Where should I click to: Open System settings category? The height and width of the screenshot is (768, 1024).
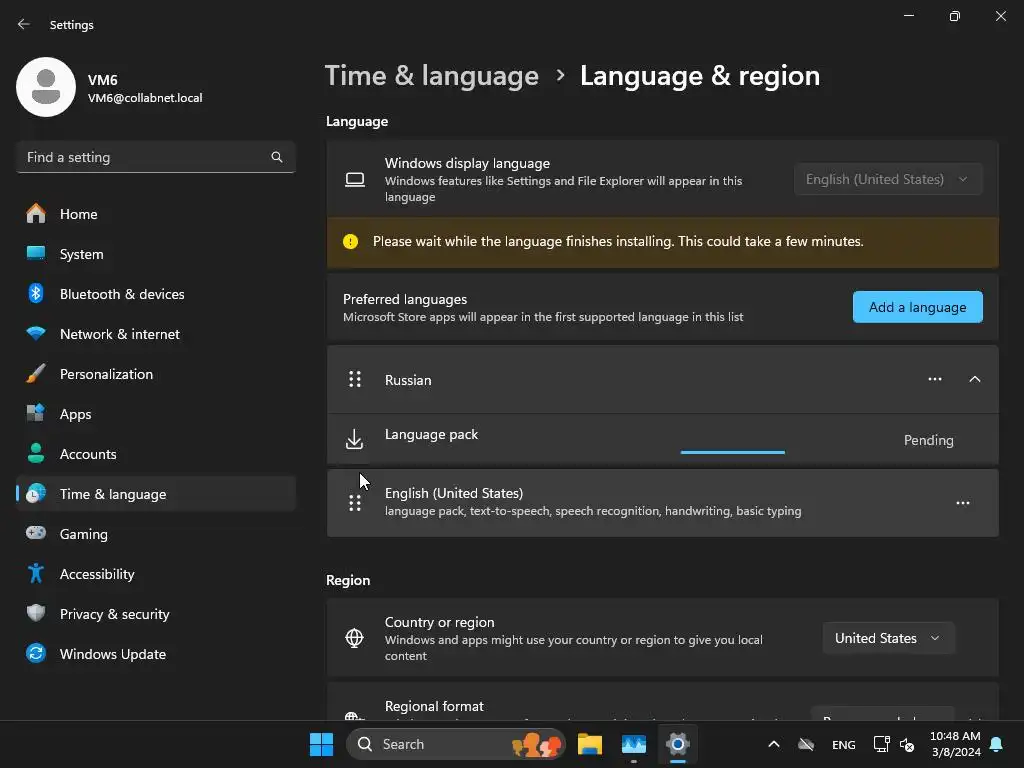click(155, 254)
